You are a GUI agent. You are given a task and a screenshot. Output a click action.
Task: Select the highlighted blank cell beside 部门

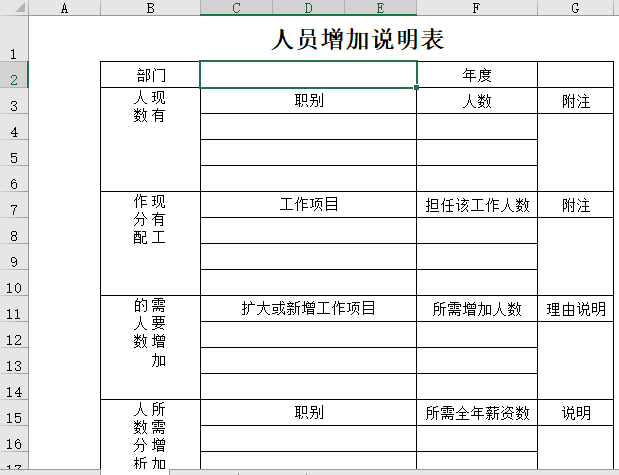pos(308,75)
